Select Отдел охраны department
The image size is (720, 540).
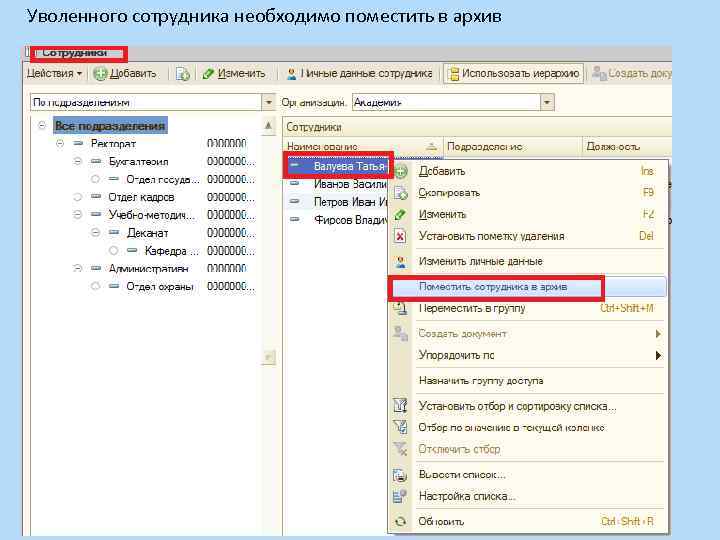click(160, 287)
